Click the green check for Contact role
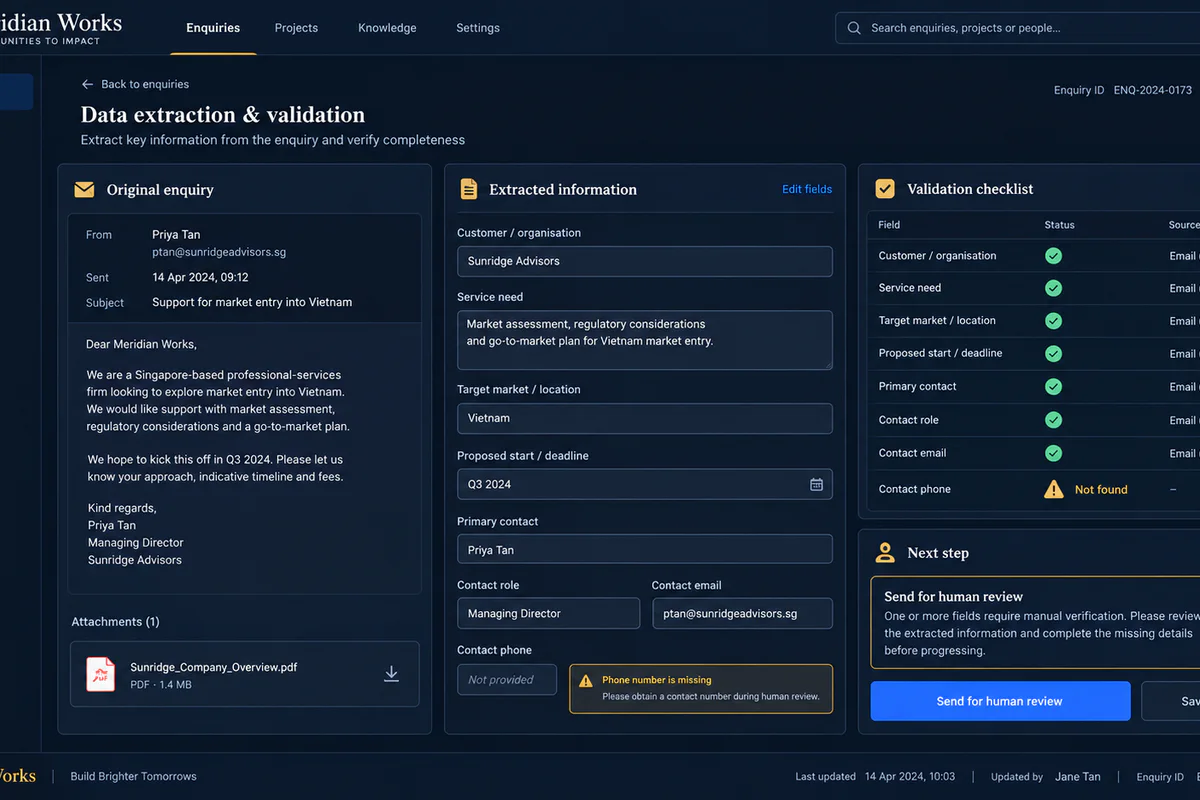 tap(1053, 420)
